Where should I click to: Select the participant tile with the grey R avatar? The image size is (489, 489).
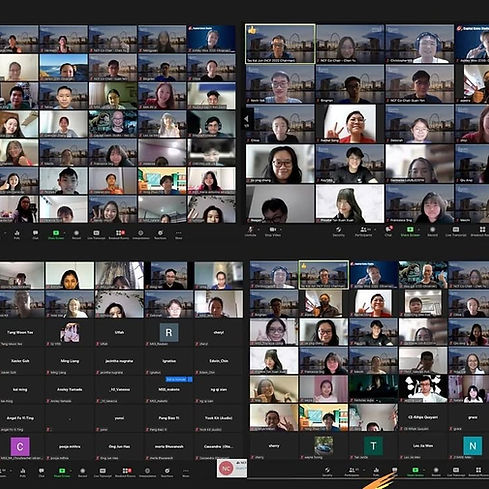pos(169,333)
